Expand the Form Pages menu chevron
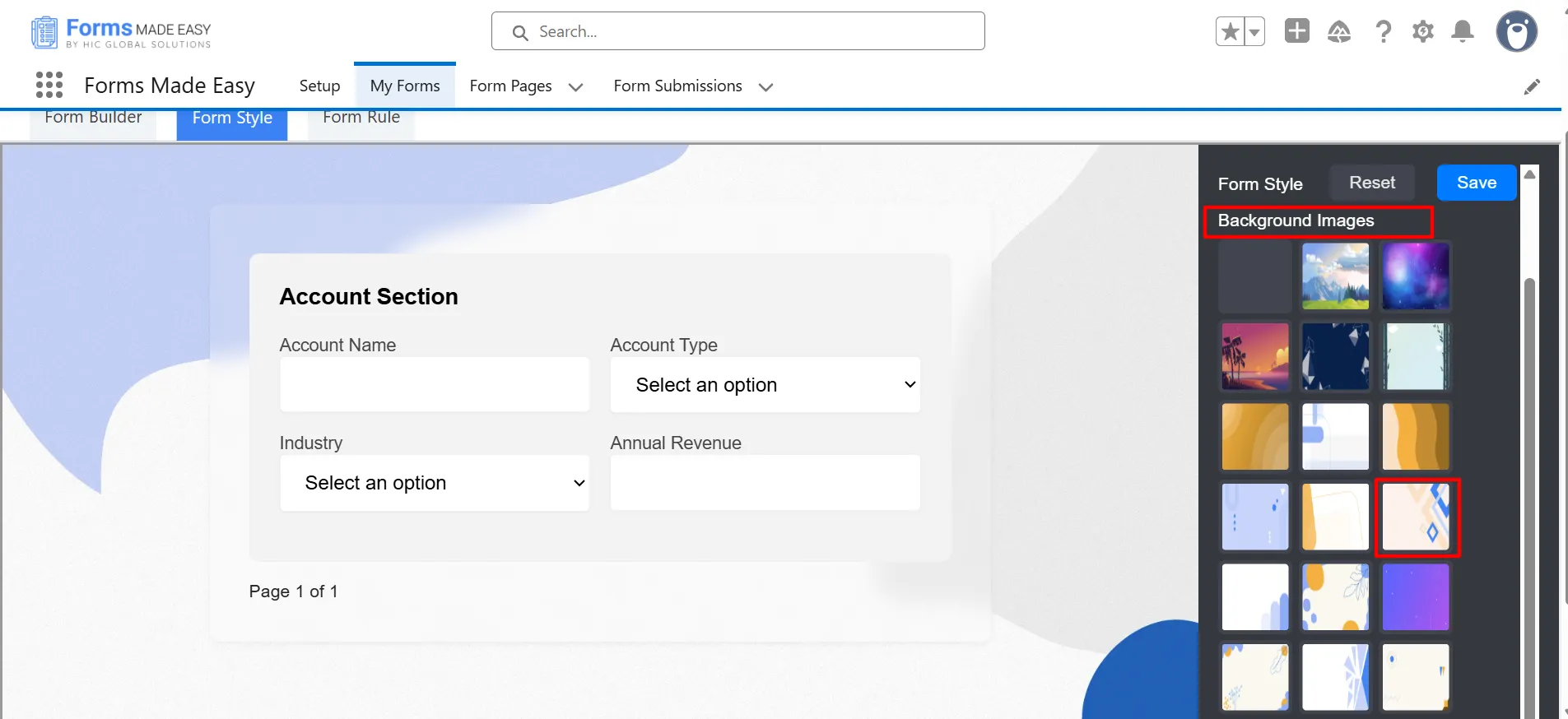Image resolution: width=1568 pixels, height=719 pixels. pyautogui.click(x=575, y=87)
